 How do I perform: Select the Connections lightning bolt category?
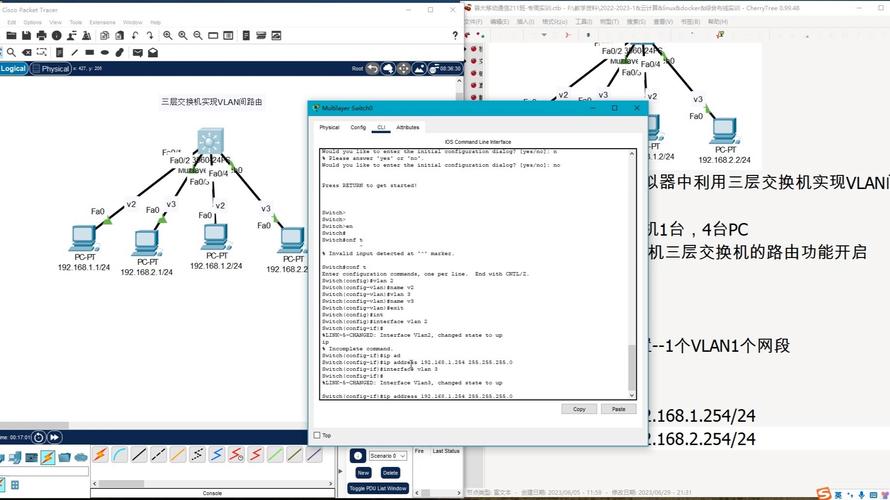click(46, 457)
